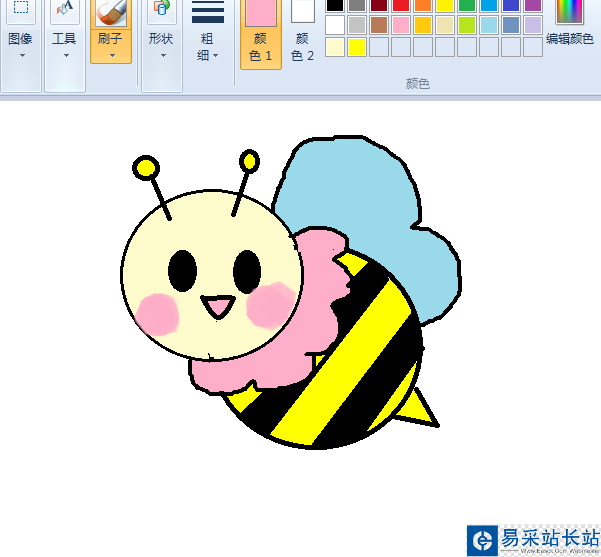Select the lime green swatch
Viewport: 601px width, 557px height.
coord(467,25)
